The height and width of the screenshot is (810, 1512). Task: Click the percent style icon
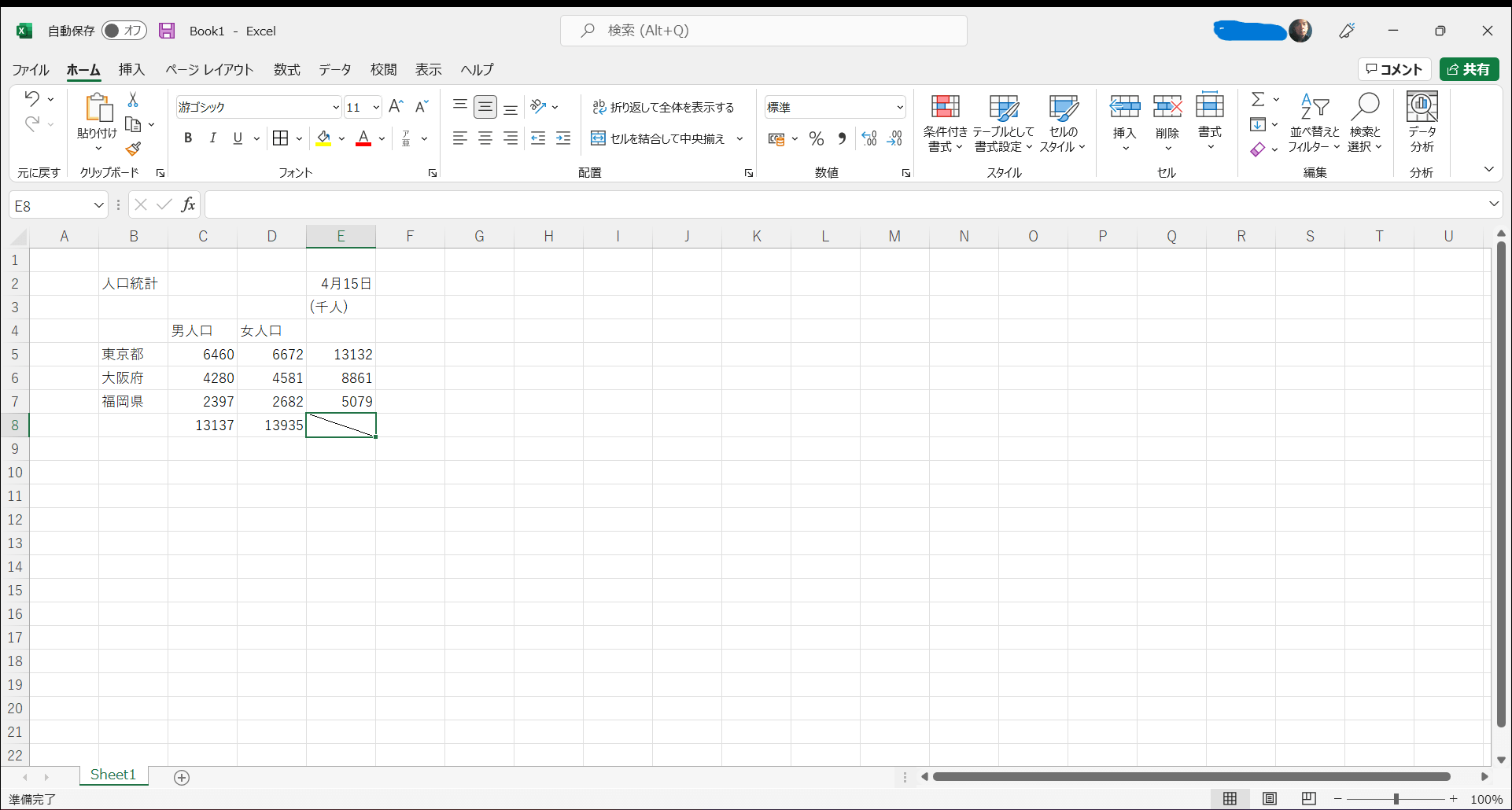pyautogui.click(x=817, y=139)
